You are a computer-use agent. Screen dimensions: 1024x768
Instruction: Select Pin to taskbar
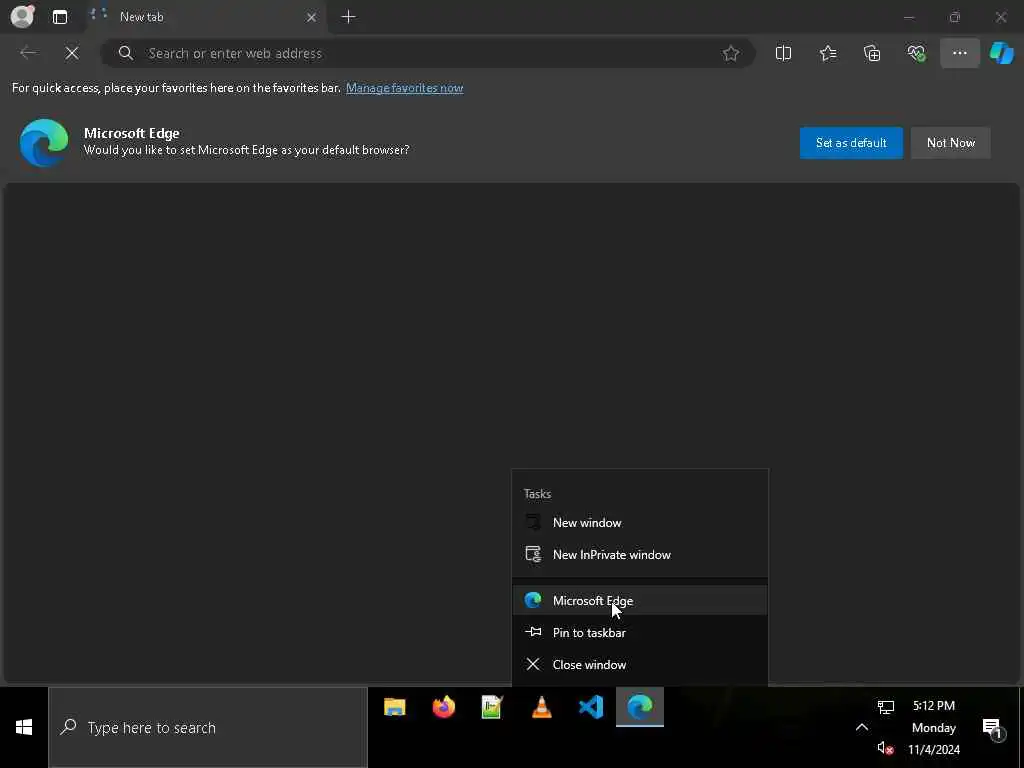[x=640, y=632]
